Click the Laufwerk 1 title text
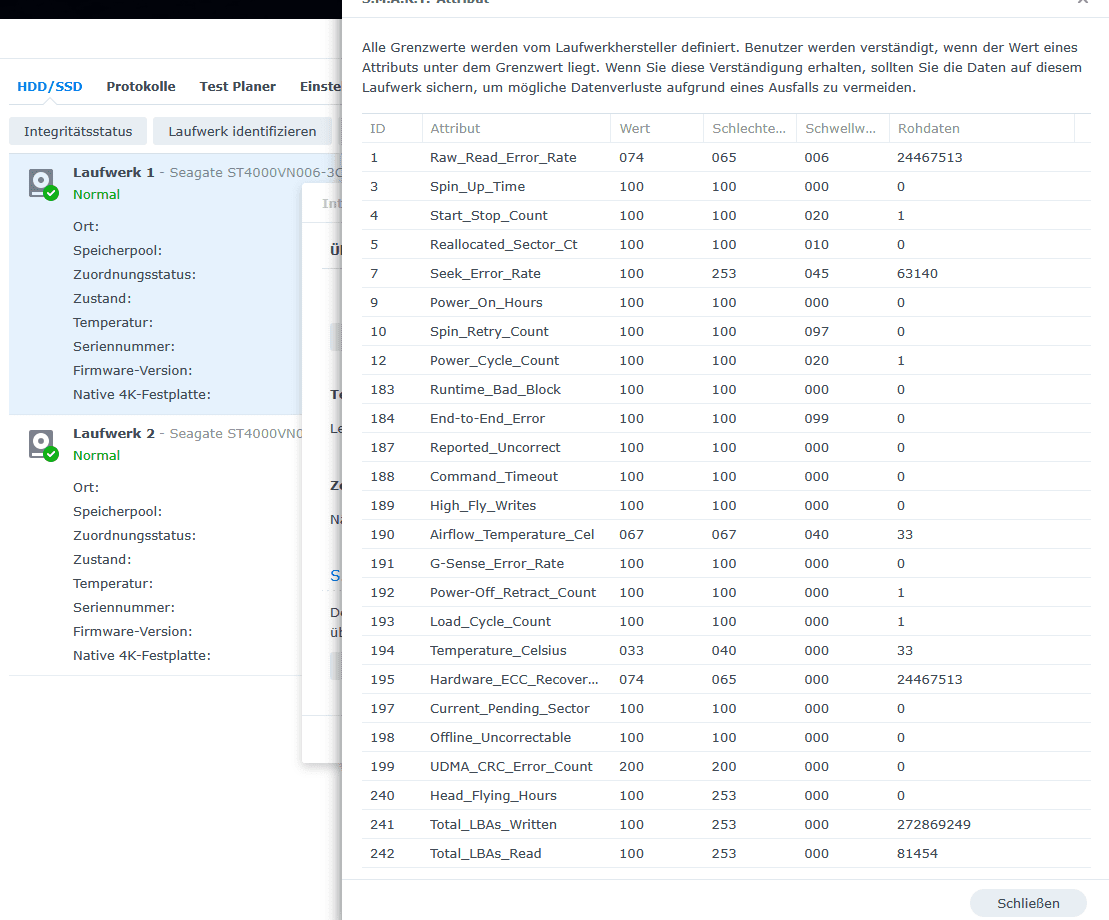This screenshot has height=920, width=1109. (x=113, y=173)
